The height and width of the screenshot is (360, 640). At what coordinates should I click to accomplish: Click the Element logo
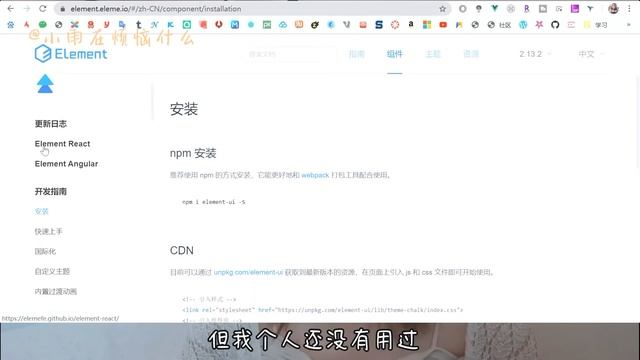(x=71, y=53)
